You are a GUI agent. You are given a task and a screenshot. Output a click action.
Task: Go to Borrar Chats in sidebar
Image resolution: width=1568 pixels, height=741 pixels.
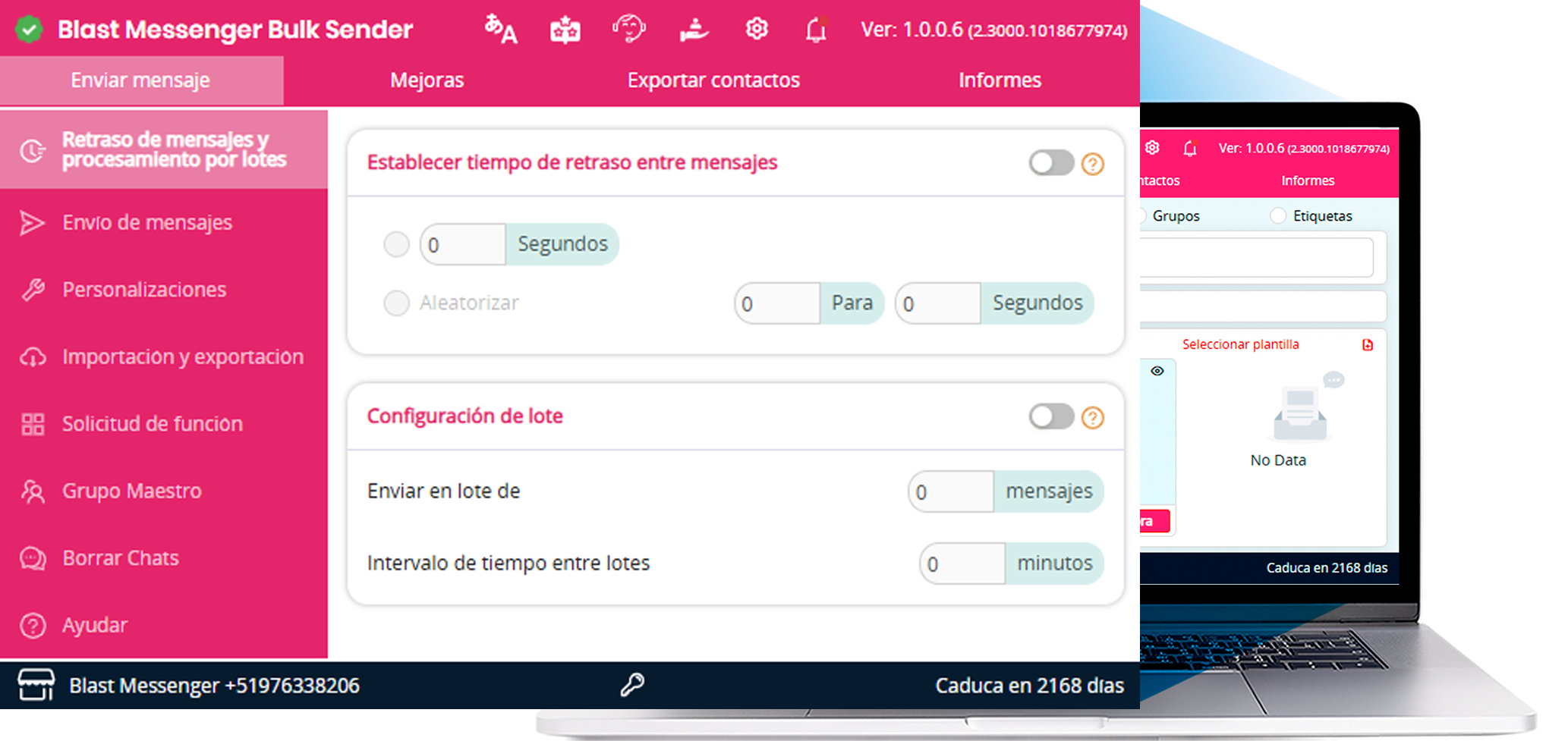tap(121, 558)
